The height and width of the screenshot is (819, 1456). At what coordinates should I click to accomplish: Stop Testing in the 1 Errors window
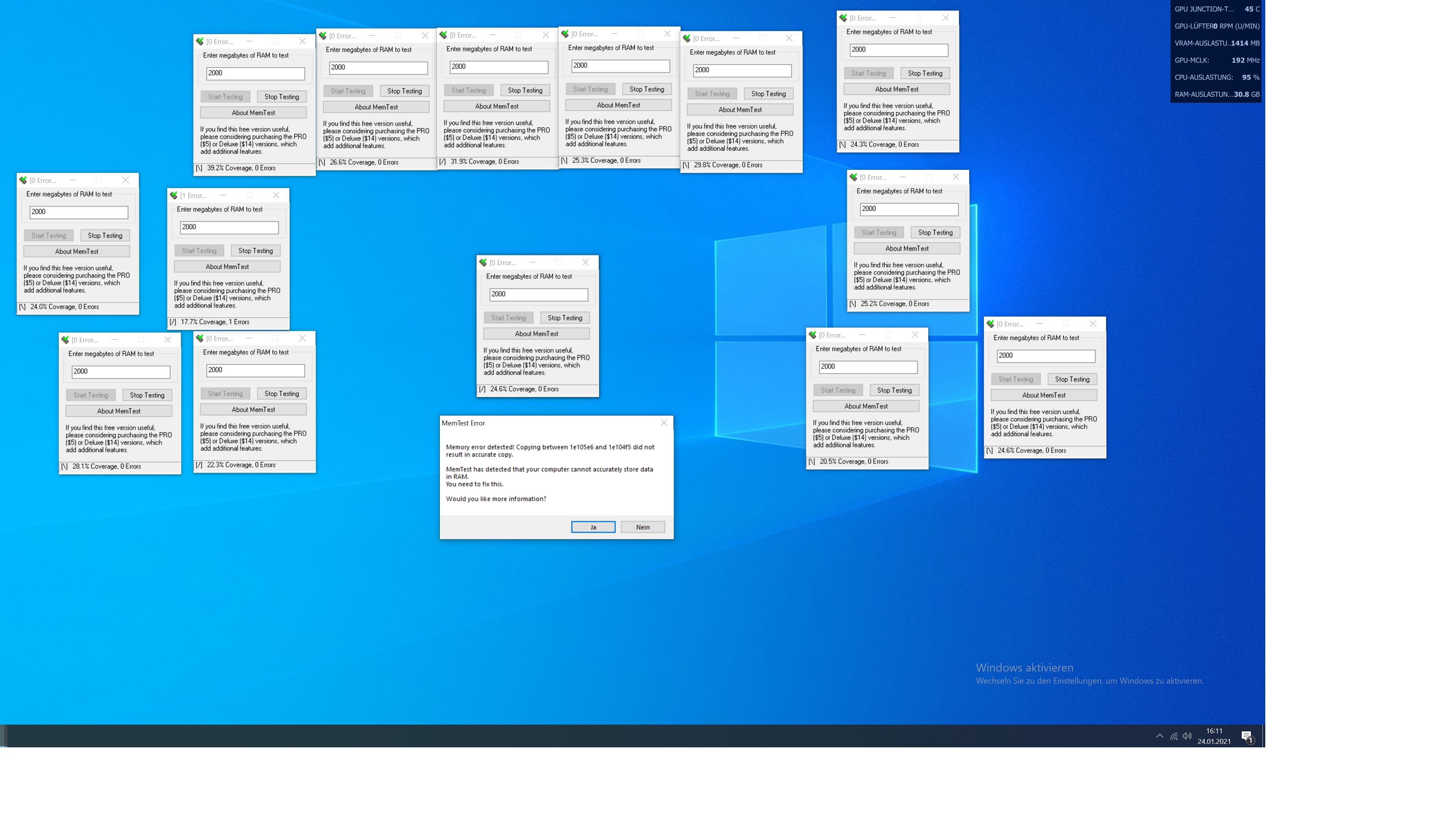point(256,250)
